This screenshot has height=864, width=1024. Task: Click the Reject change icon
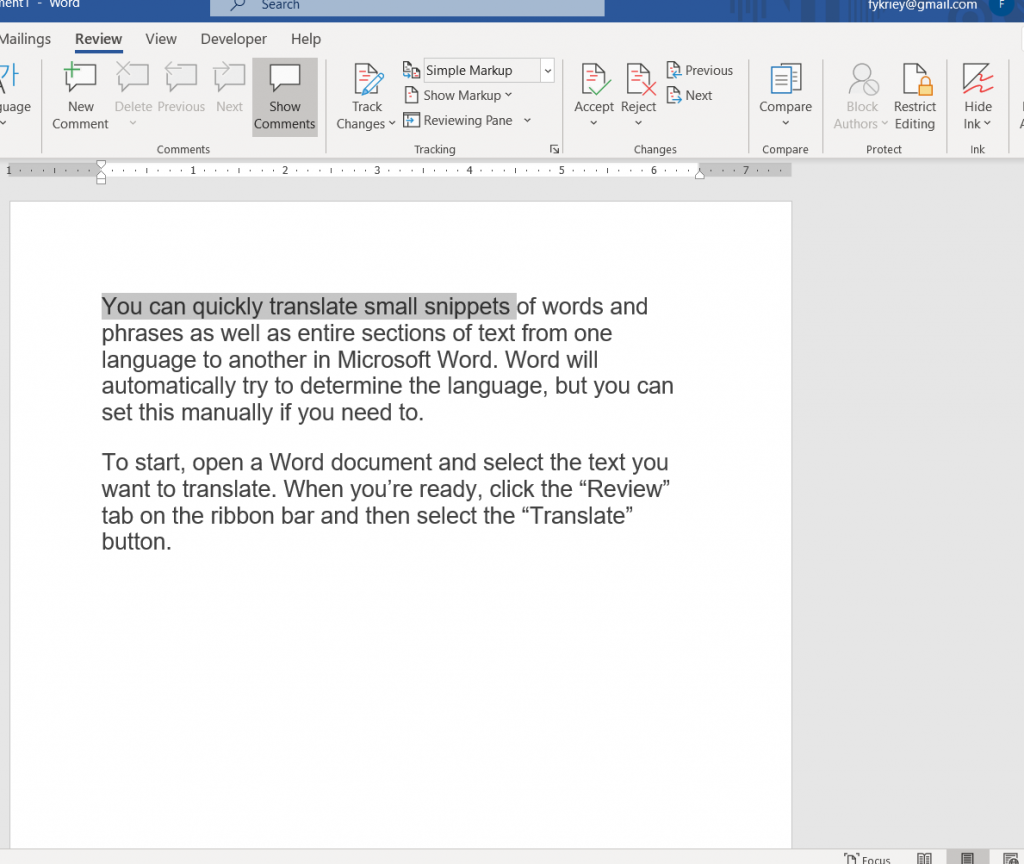[638, 80]
